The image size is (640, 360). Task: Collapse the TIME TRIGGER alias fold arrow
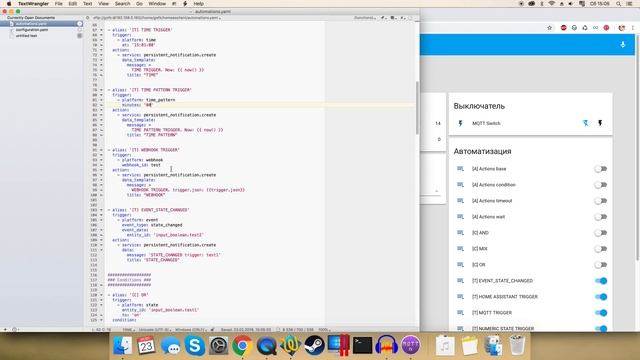tap(101, 30)
